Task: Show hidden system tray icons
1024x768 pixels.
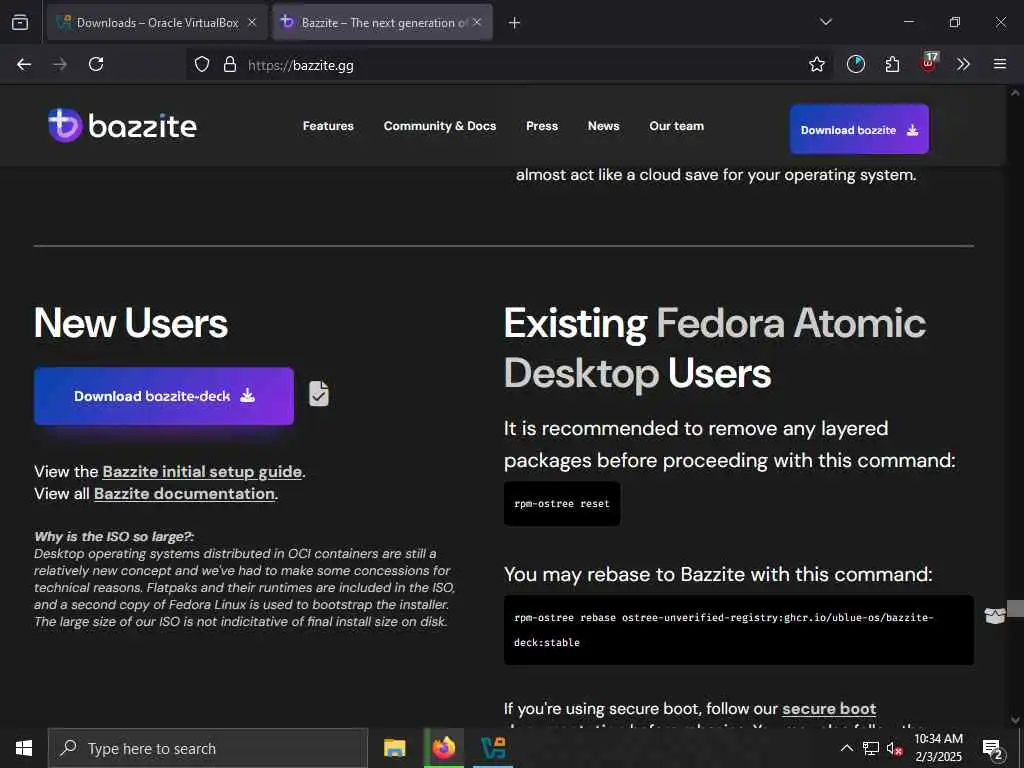Action: (x=846, y=748)
